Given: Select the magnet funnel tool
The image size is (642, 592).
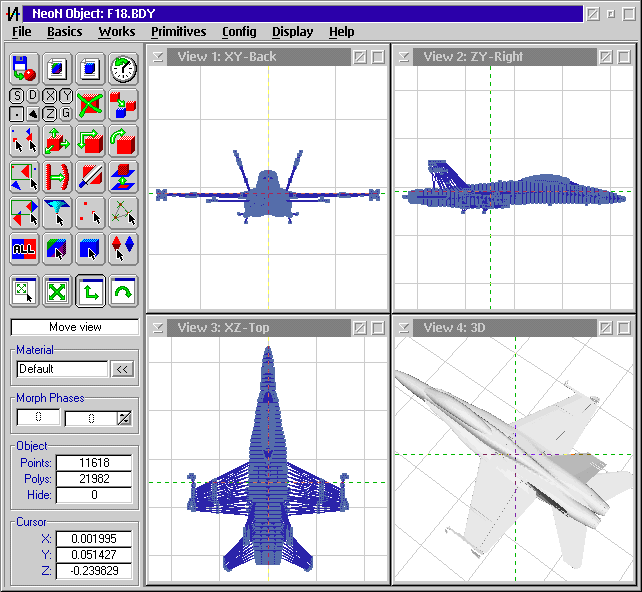Looking at the screenshot, I should tap(57, 213).
